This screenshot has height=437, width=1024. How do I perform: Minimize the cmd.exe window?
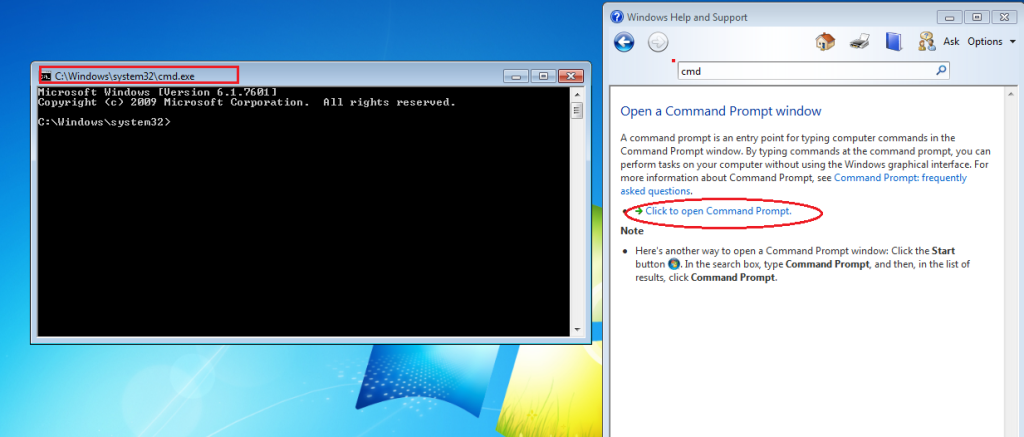[516, 76]
